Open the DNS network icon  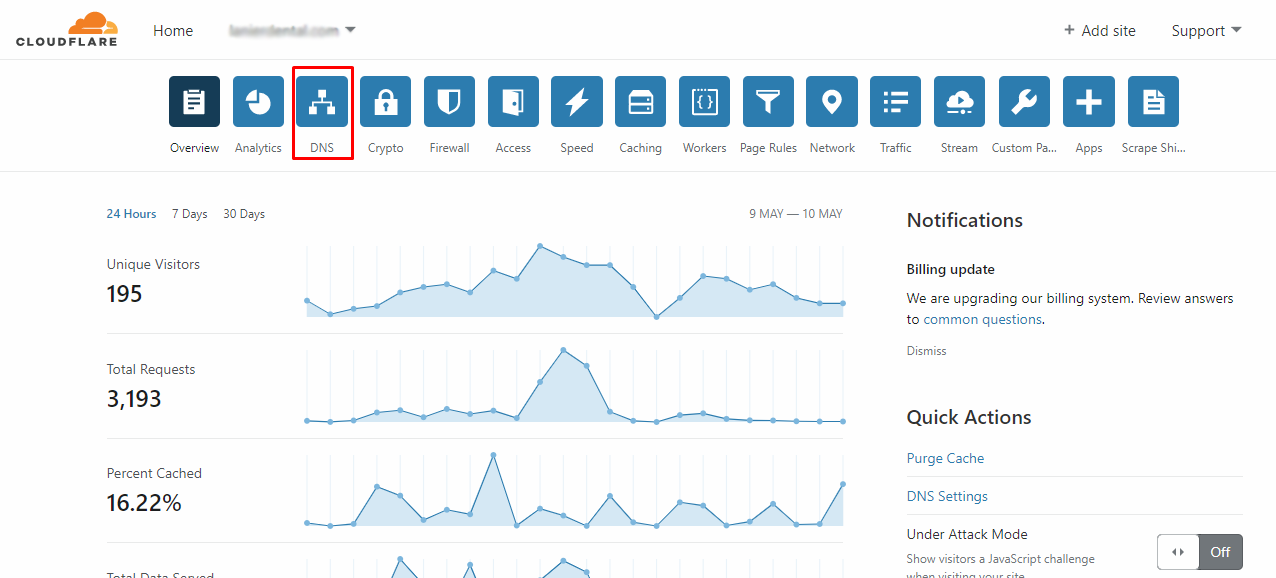pyautogui.click(x=322, y=101)
